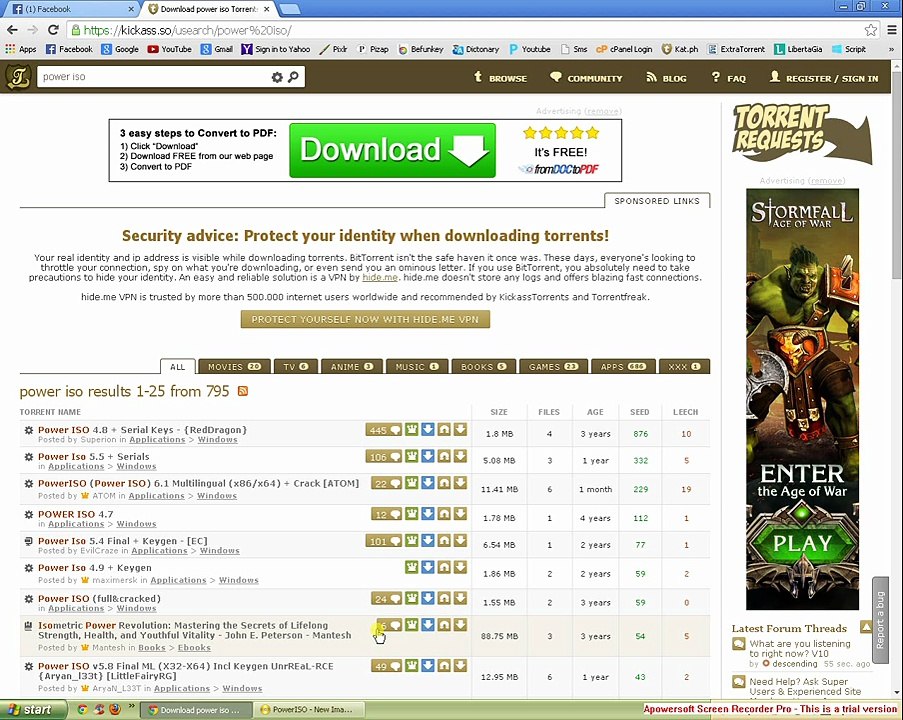Open the advanced search gear in the search box

coord(277,77)
